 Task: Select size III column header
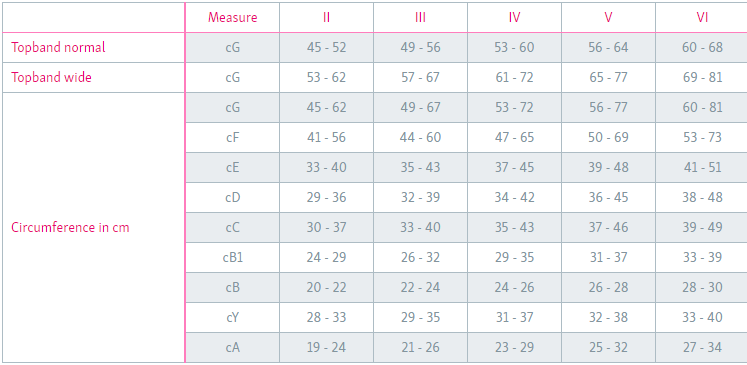pos(420,18)
